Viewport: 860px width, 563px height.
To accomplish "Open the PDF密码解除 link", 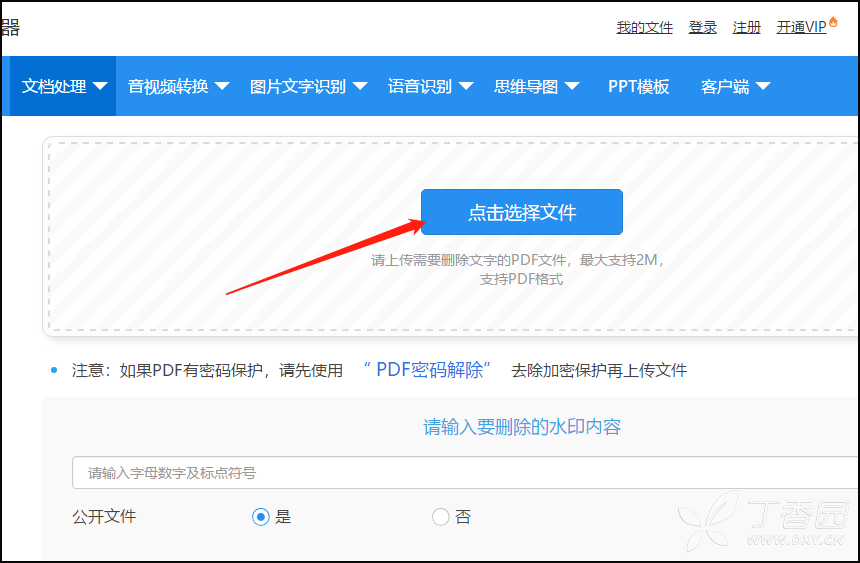I will pyautogui.click(x=428, y=370).
